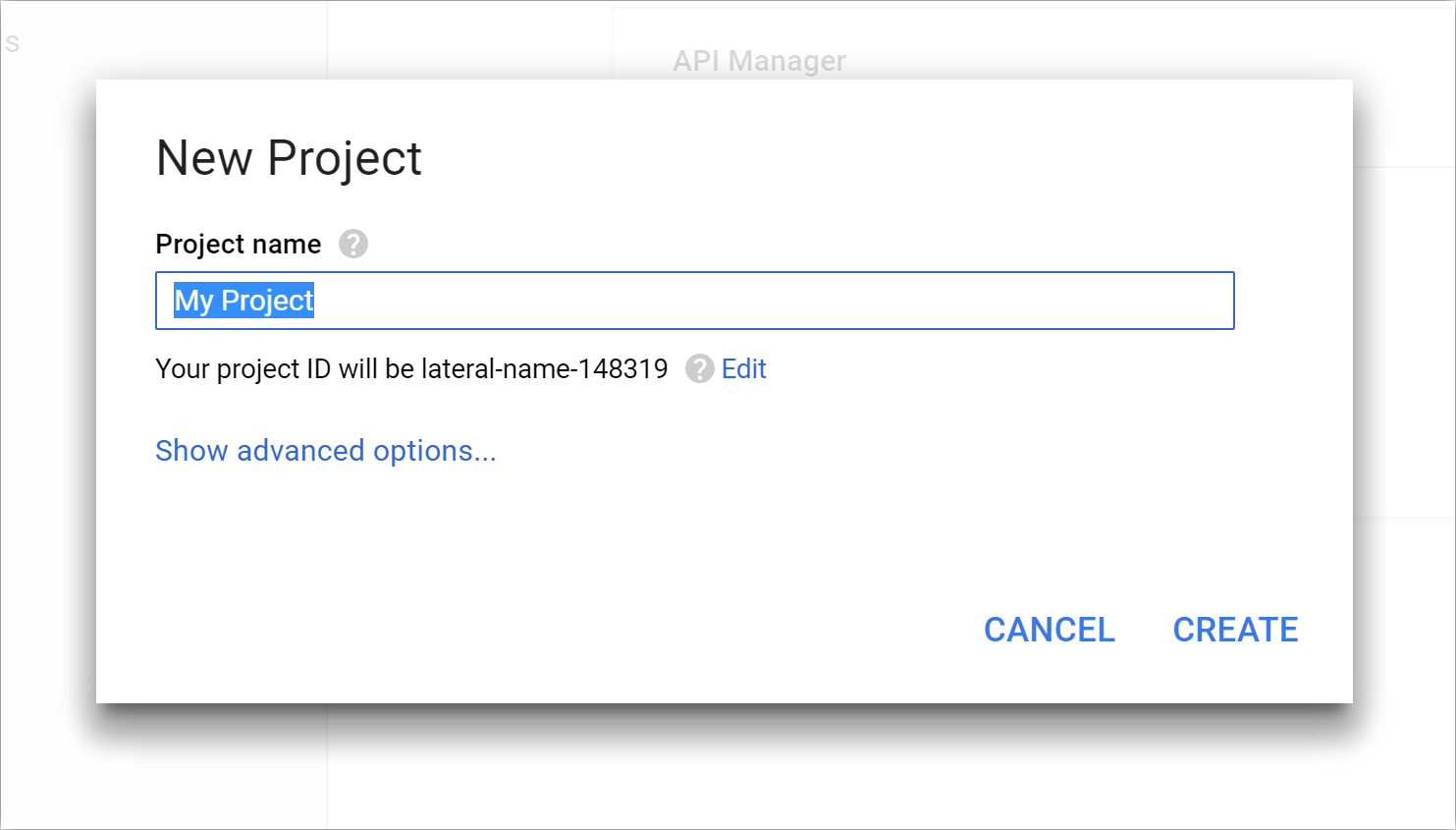This screenshot has height=830, width=1456.
Task: Expand Show advanced options
Action: click(x=326, y=450)
